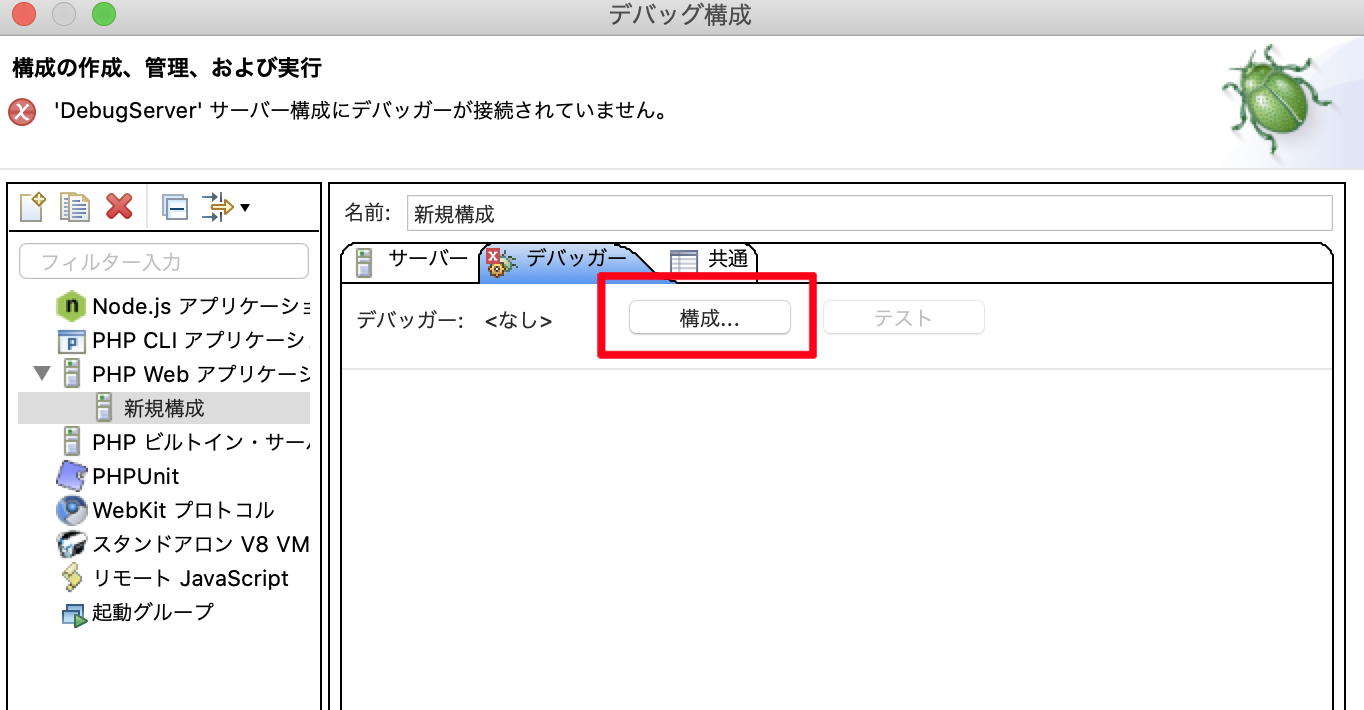Click the 名前 name input field

870,213
